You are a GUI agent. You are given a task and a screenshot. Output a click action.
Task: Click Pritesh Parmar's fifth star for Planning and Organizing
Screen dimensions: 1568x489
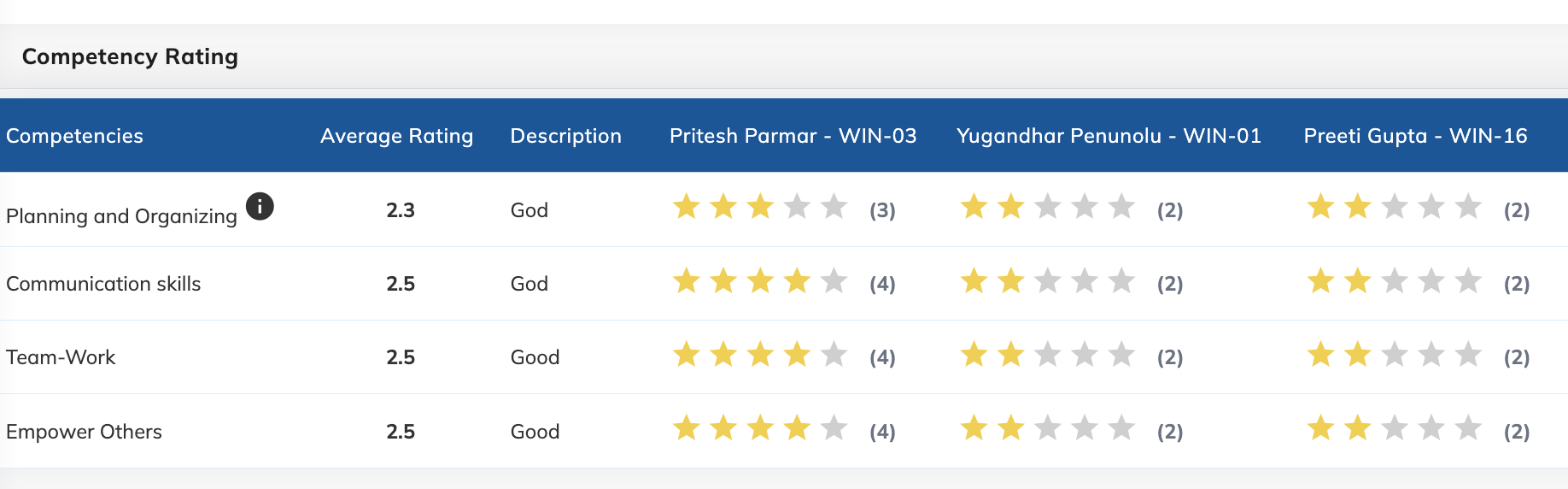click(x=834, y=206)
